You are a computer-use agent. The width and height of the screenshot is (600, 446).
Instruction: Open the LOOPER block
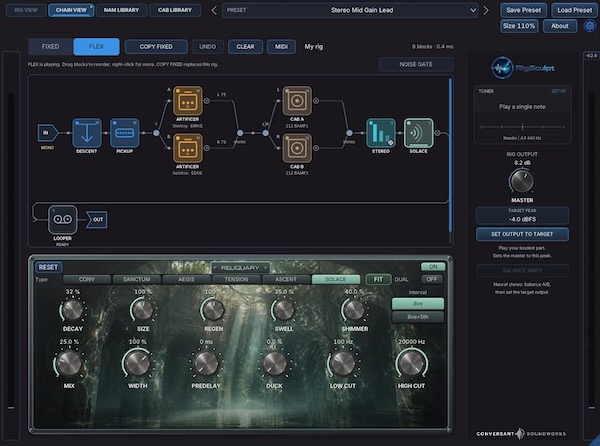tap(63, 220)
